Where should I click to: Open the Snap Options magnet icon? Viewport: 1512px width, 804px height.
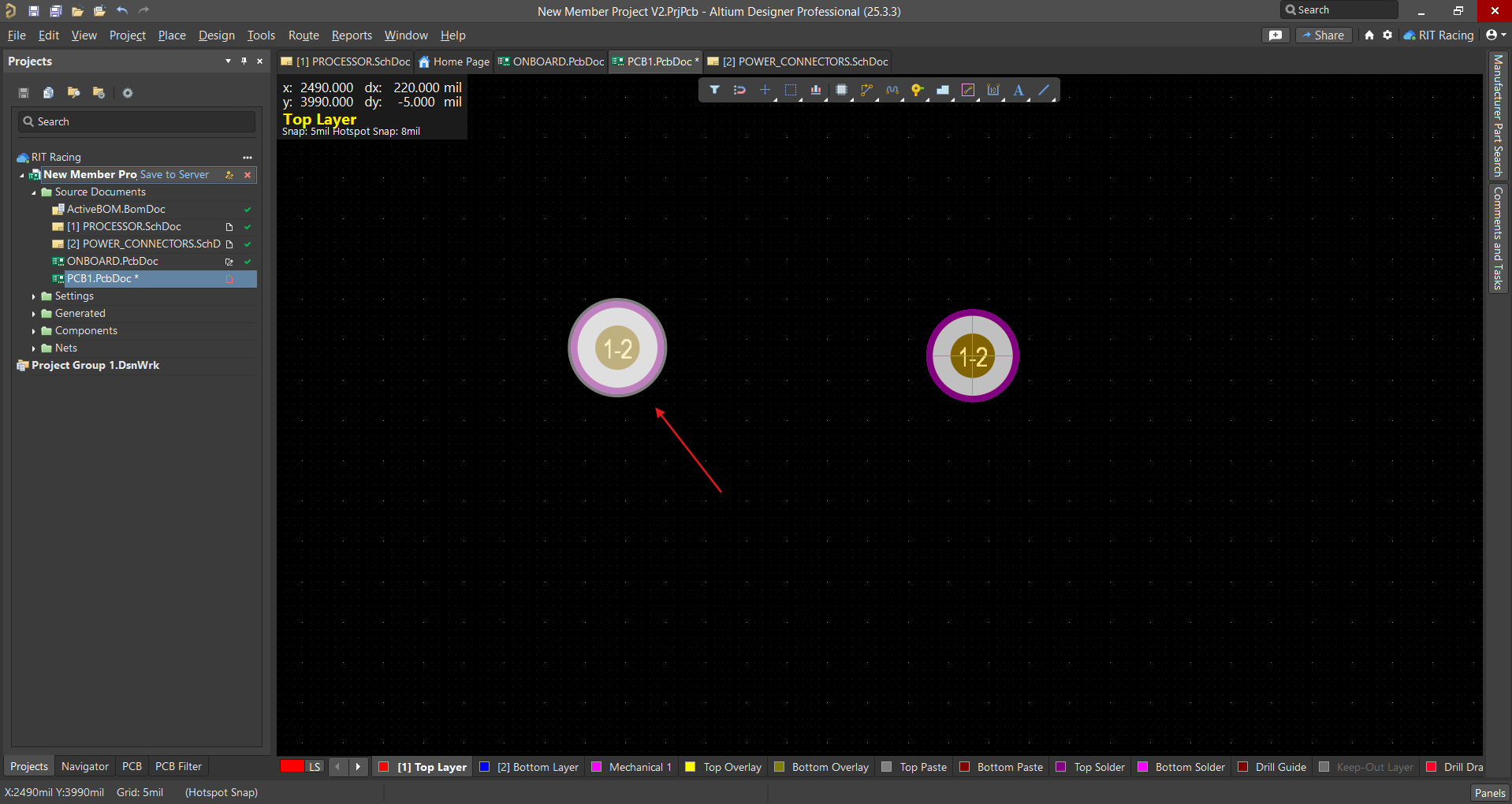(739, 90)
